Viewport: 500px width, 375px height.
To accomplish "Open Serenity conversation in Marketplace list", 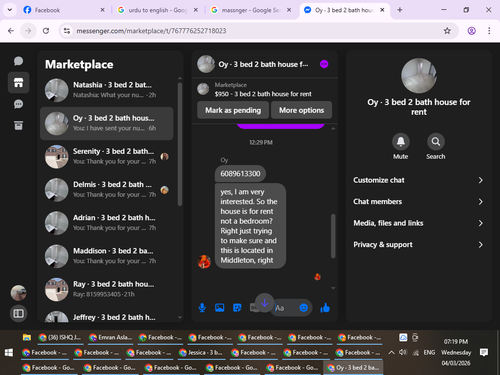I will pyautogui.click(x=107, y=156).
